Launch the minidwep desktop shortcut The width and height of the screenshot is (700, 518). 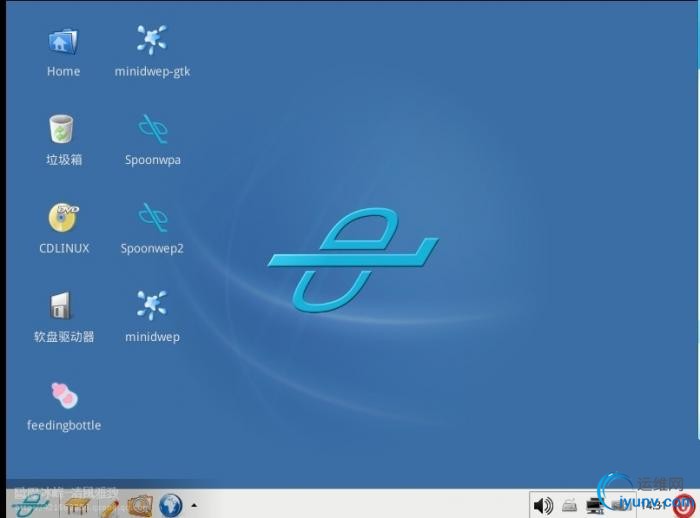click(x=152, y=317)
